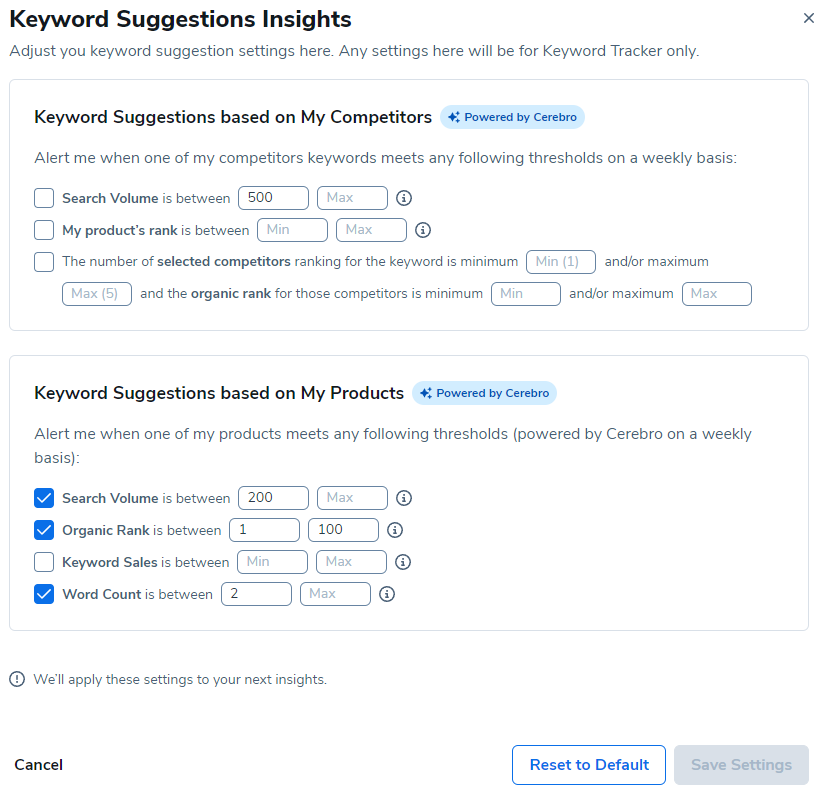Click info icon next to Organic Rank

point(395,530)
